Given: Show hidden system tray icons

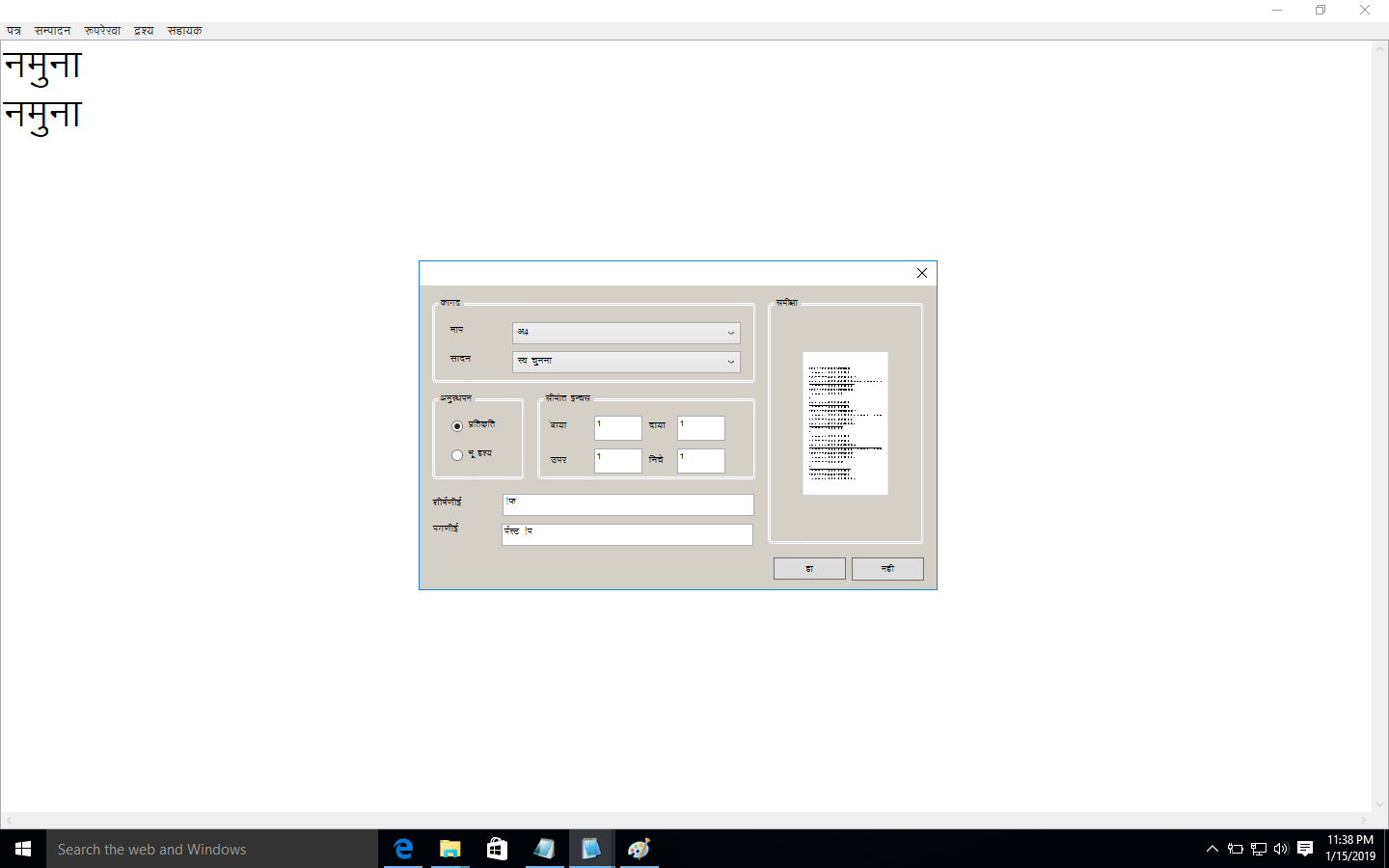Looking at the screenshot, I should [1212, 849].
